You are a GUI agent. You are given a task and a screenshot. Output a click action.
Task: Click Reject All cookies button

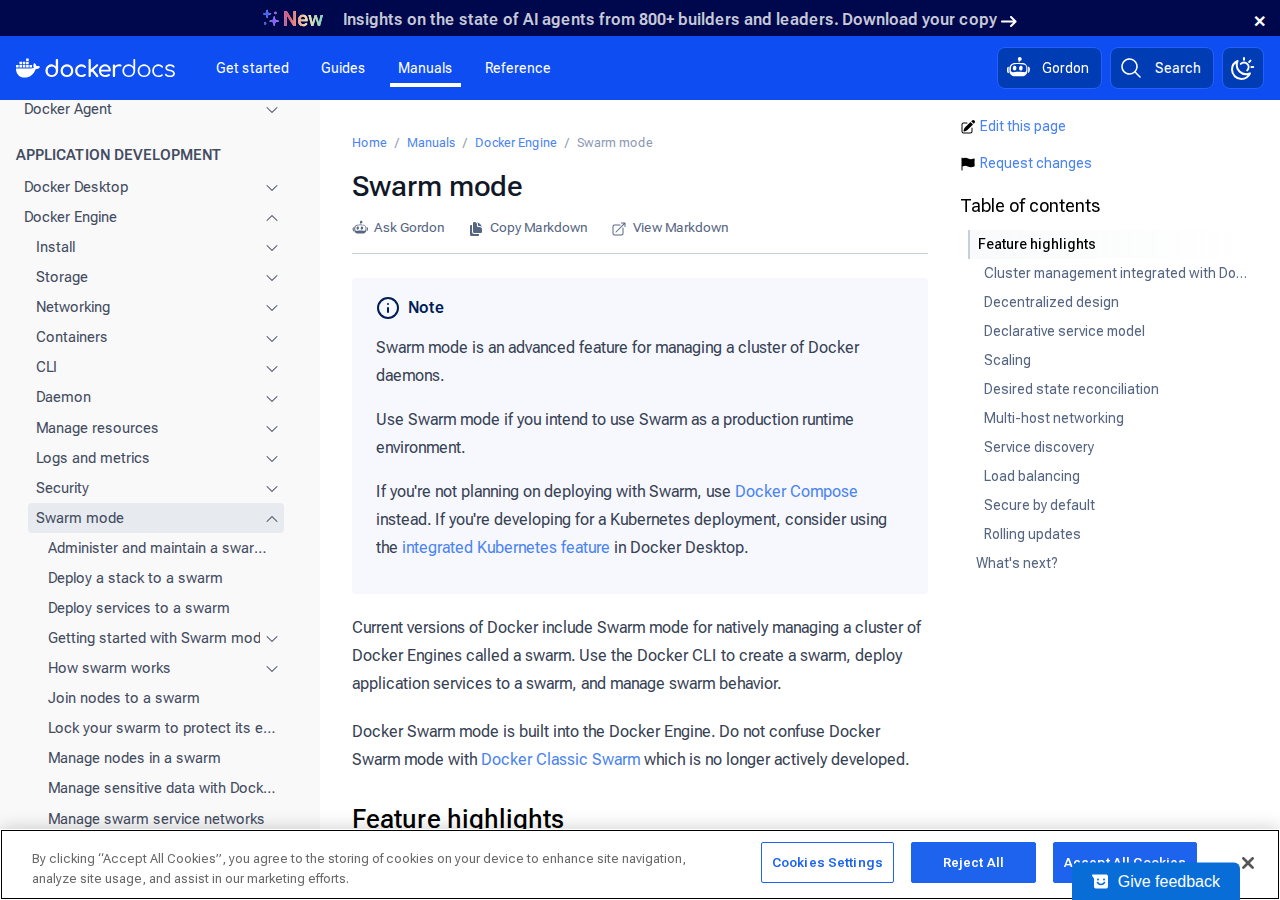pos(973,862)
